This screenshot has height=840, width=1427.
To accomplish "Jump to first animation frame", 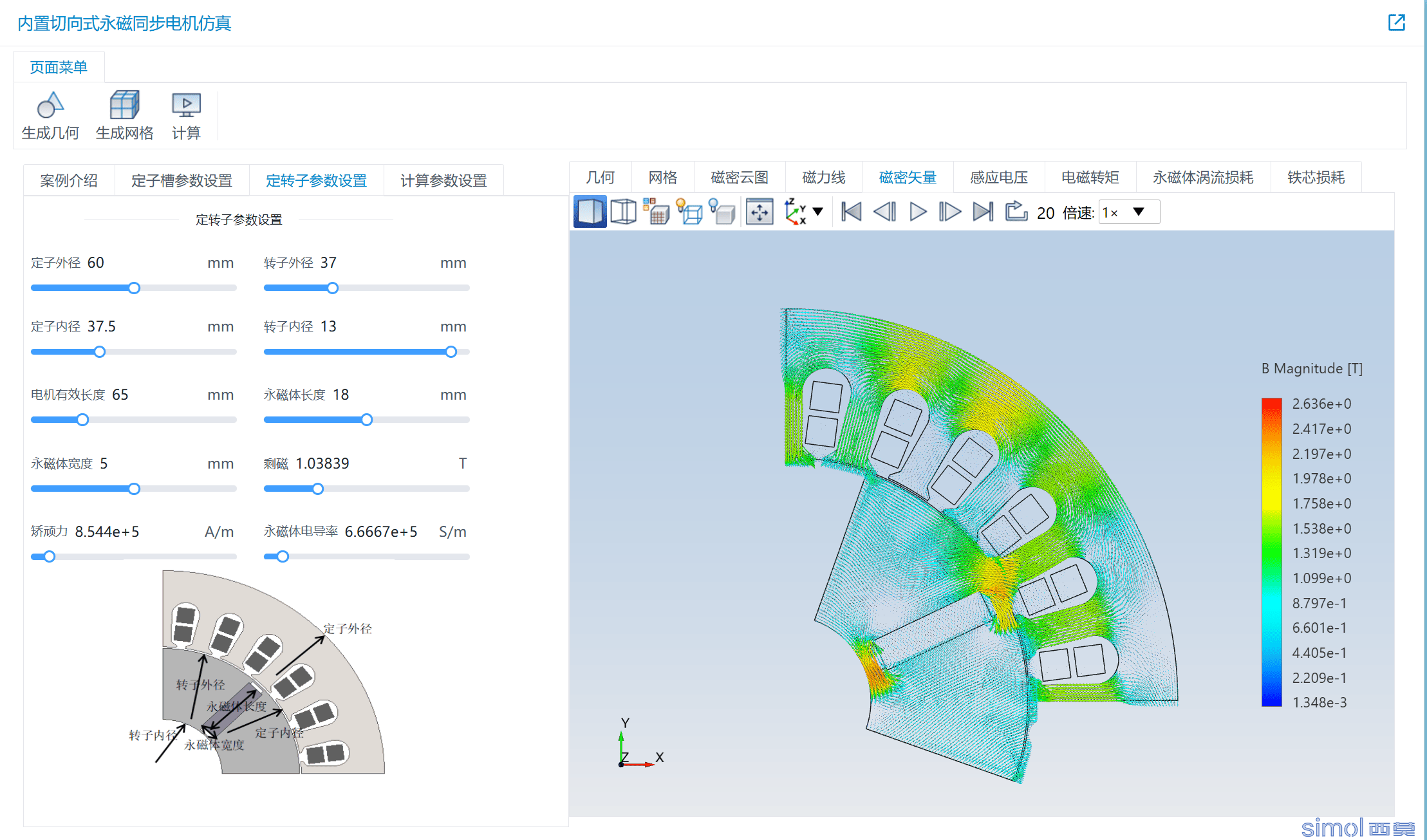I will (x=851, y=212).
